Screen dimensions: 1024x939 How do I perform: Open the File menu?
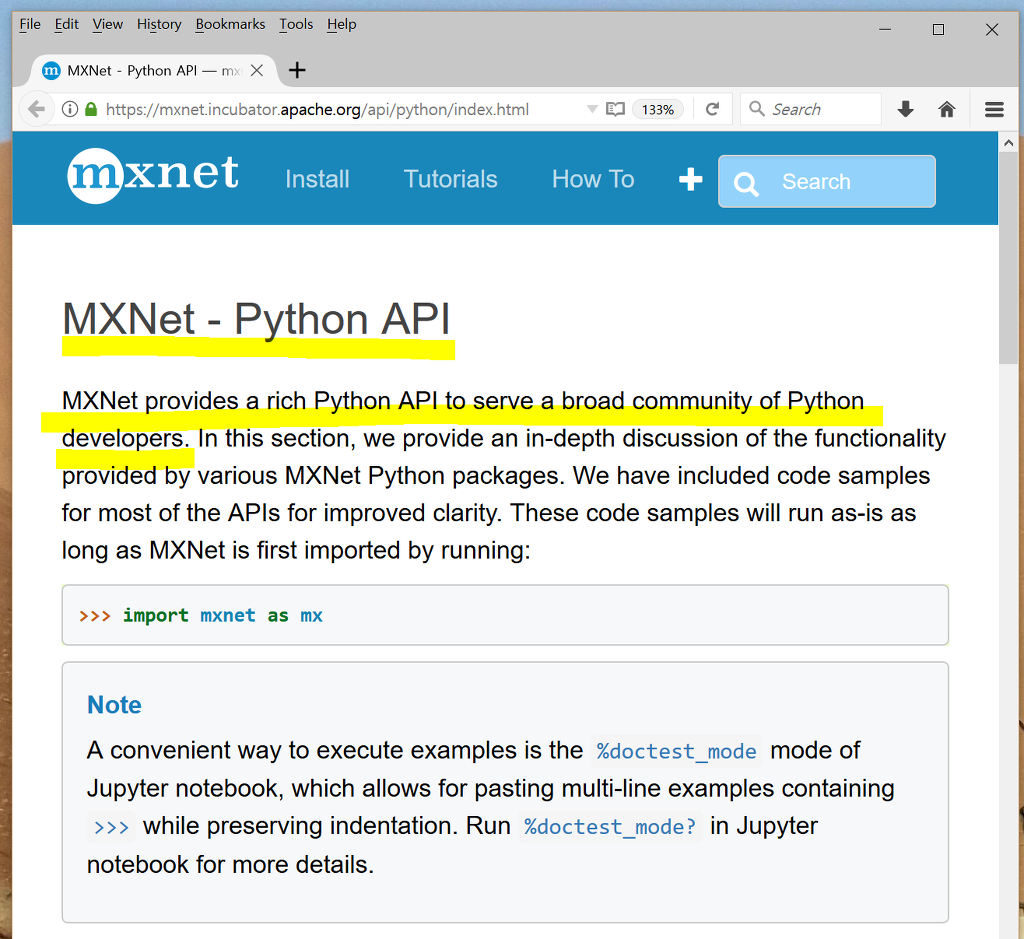click(30, 25)
